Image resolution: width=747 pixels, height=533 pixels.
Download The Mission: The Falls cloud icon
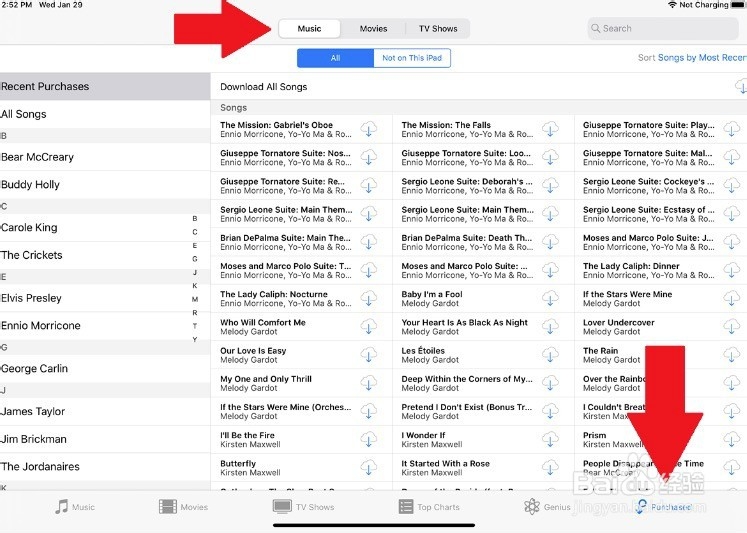550,129
